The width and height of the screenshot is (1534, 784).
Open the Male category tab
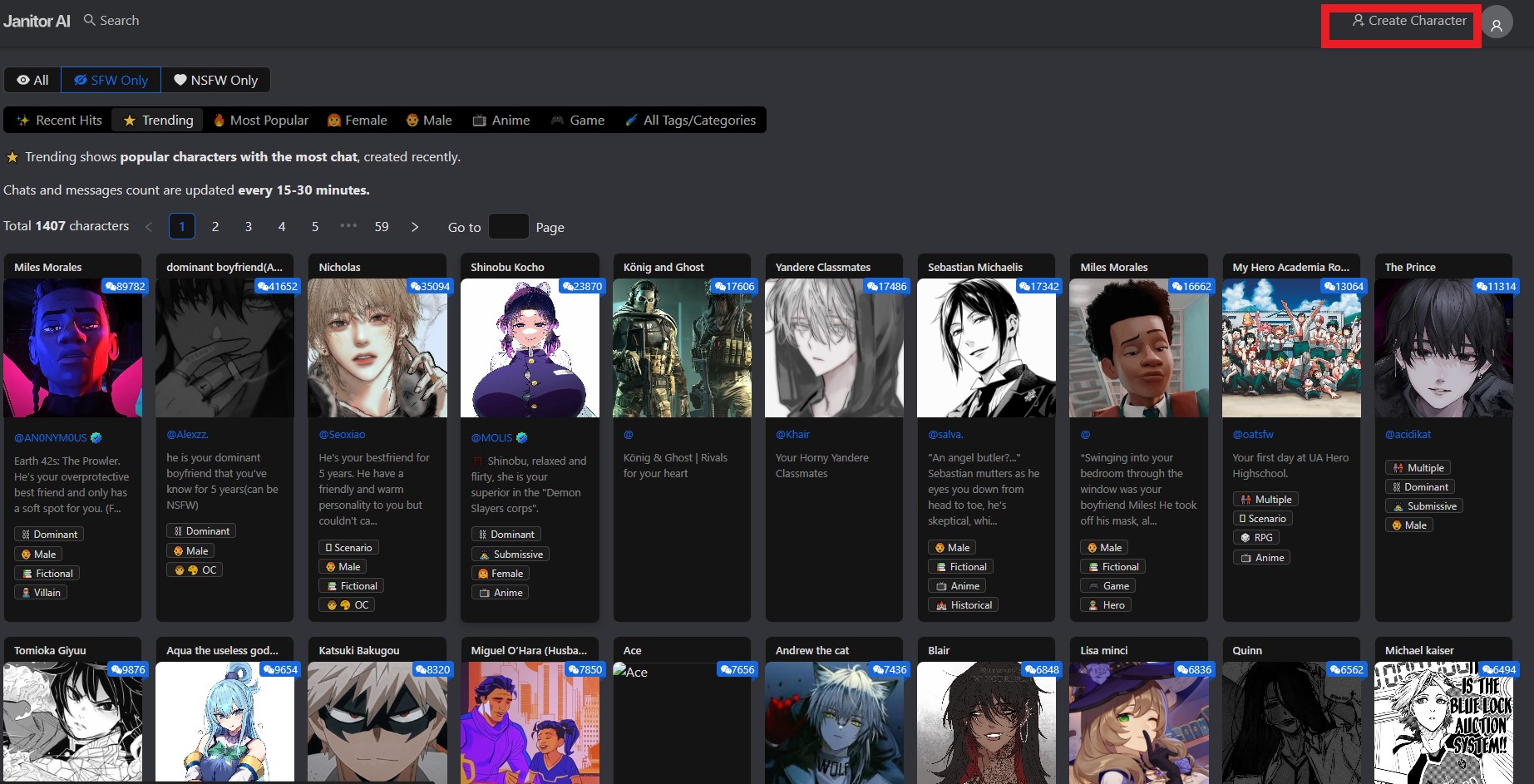(x=429, y=120)
